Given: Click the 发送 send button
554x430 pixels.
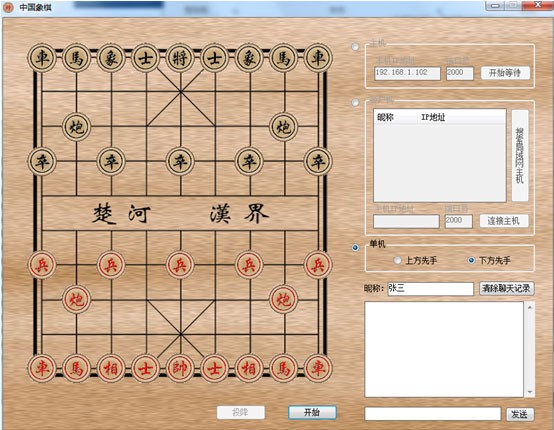Looking at the screenshot, I should (x=520, y=414).
